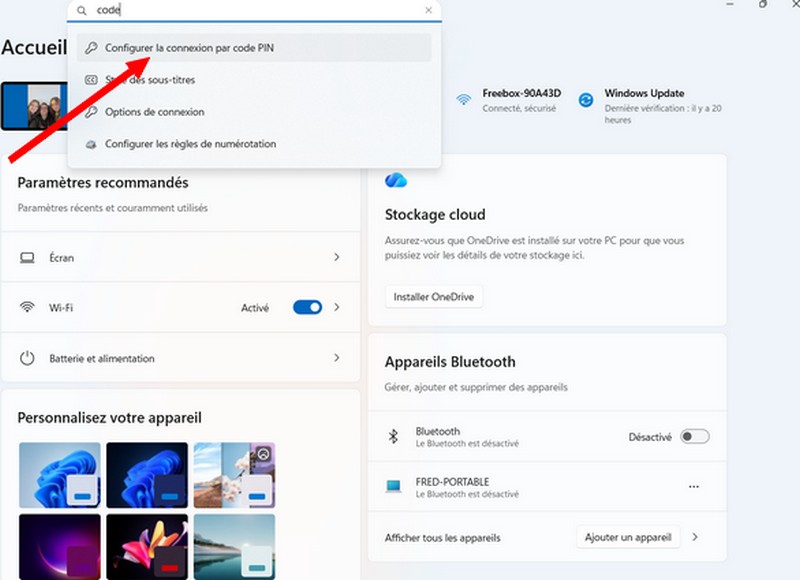
Task: Expand Afficher tous les appareils chevron
Action: tap(695, 537)
